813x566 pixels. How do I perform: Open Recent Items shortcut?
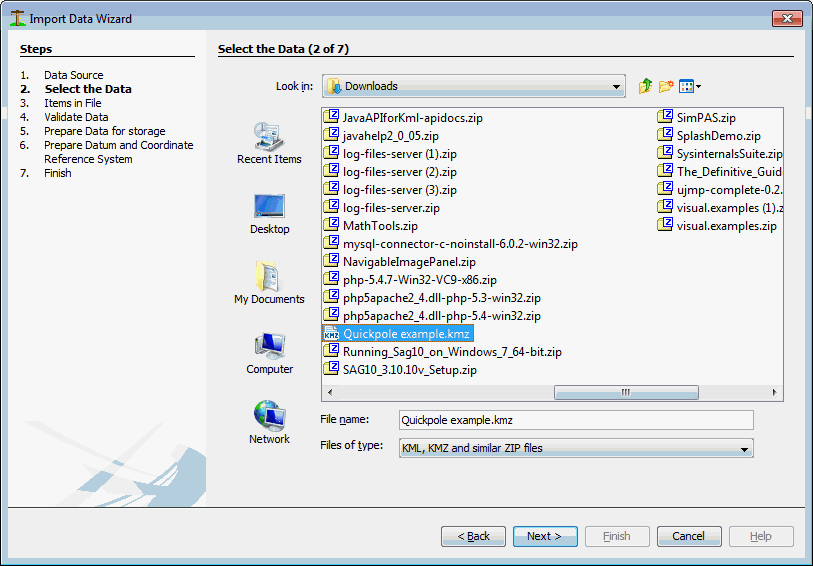point(269,144)
